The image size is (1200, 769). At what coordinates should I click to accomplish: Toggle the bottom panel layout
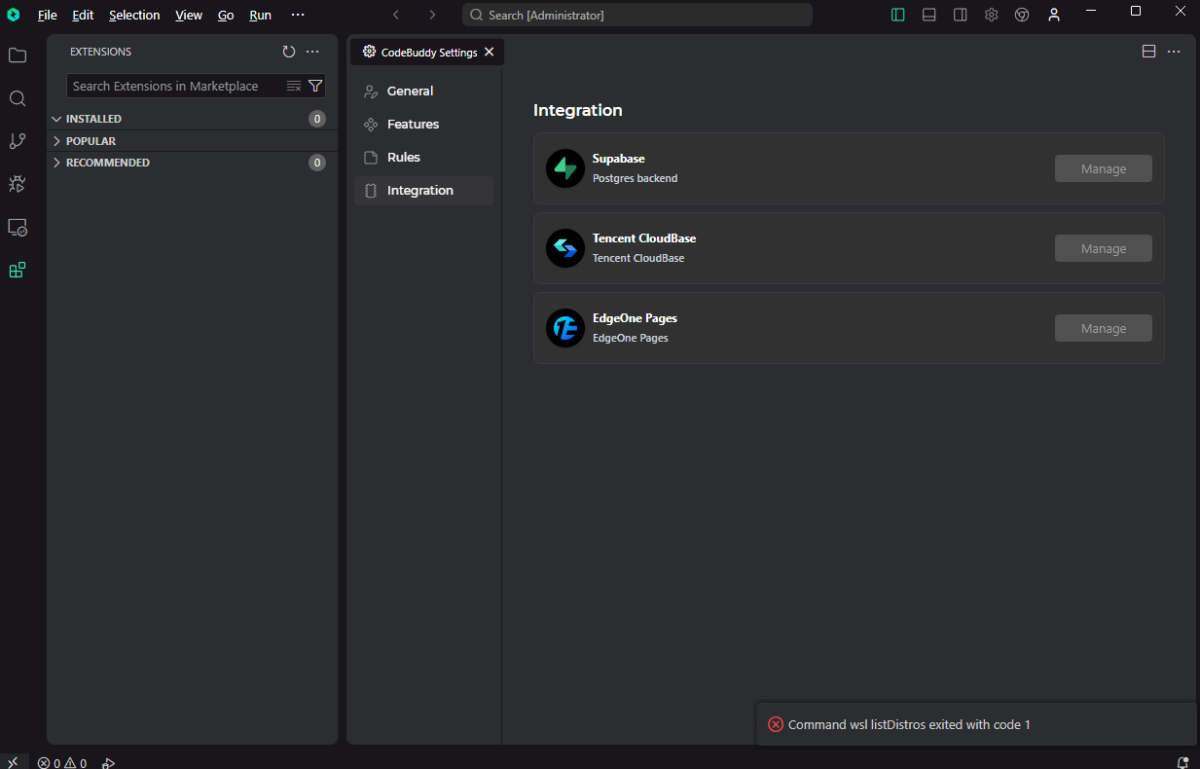point(929,15)
